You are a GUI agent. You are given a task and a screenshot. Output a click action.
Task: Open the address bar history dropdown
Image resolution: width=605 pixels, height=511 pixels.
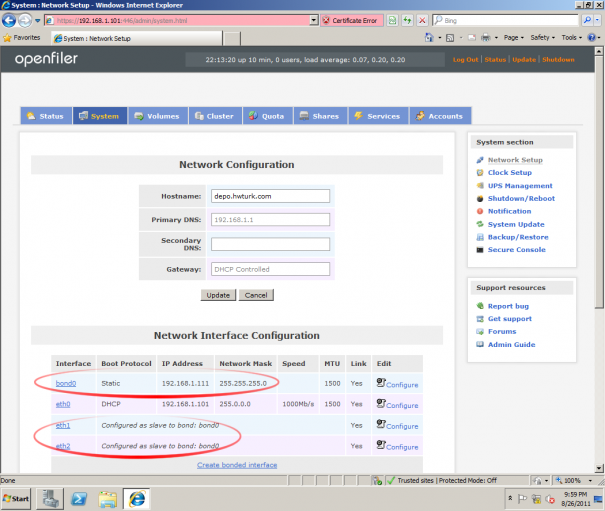point(314,20)
